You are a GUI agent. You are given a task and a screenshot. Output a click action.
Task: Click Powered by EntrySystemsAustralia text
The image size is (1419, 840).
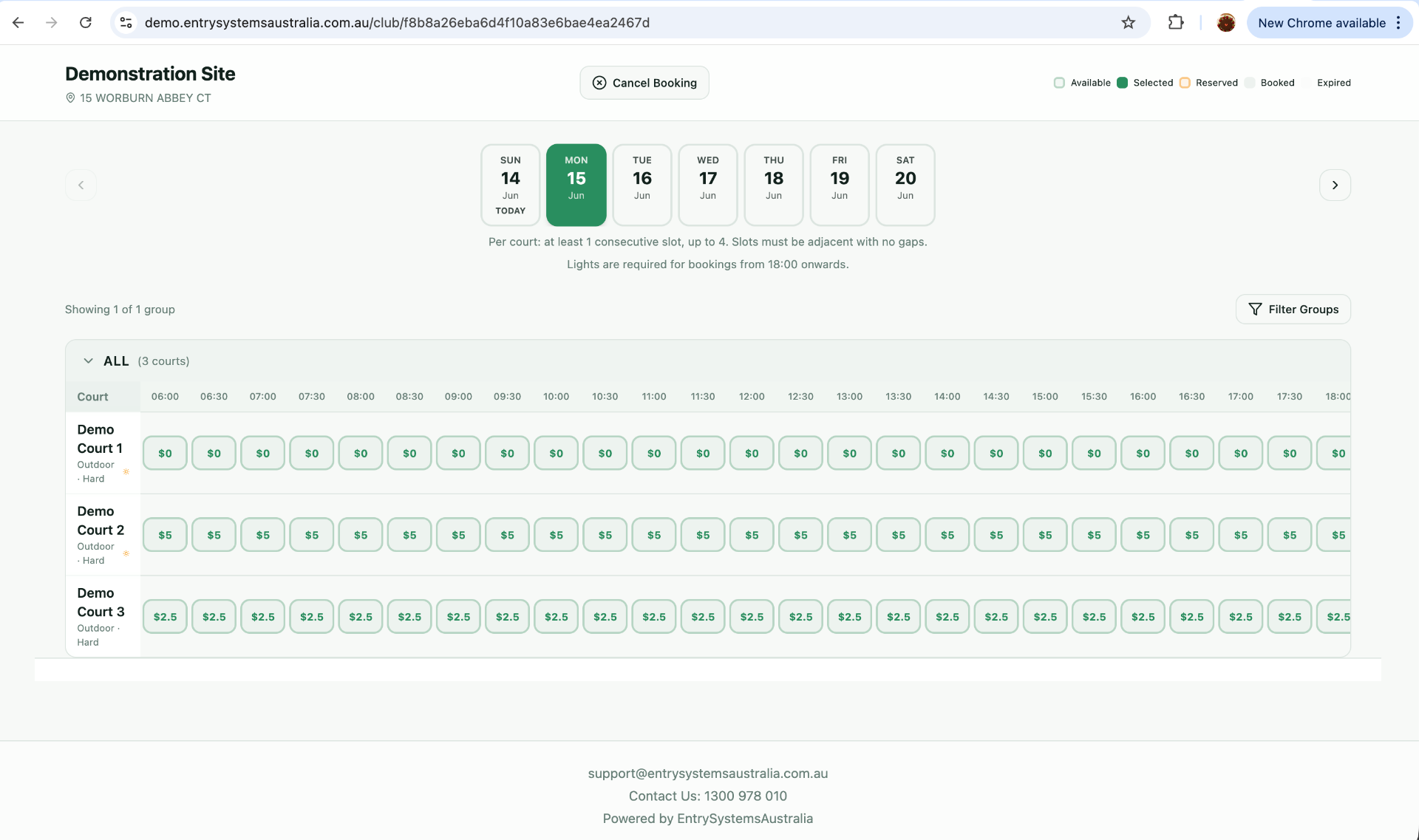click(707, 819)
